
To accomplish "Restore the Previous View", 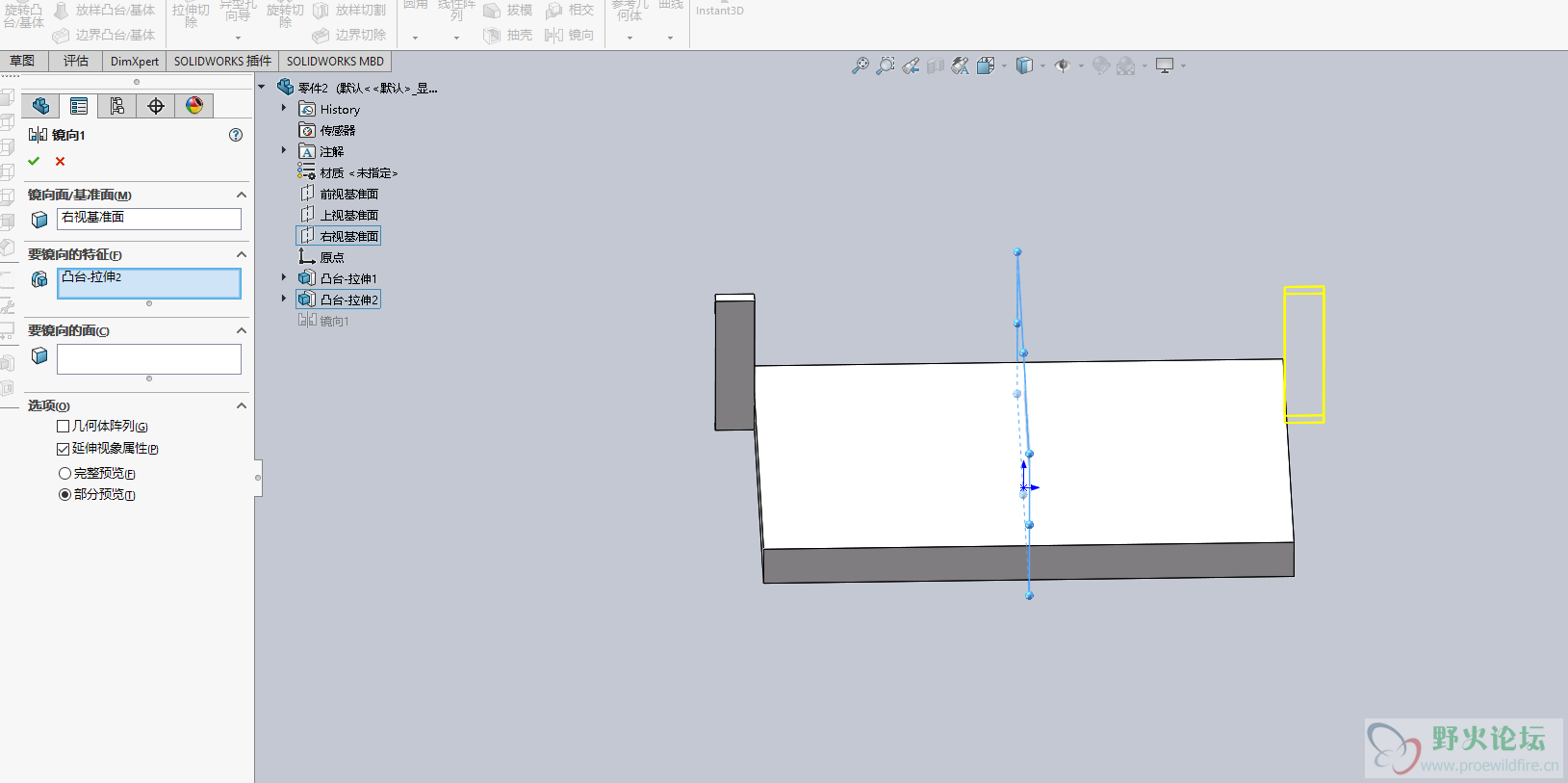I will pyautogui.click(x=911, y=65).
